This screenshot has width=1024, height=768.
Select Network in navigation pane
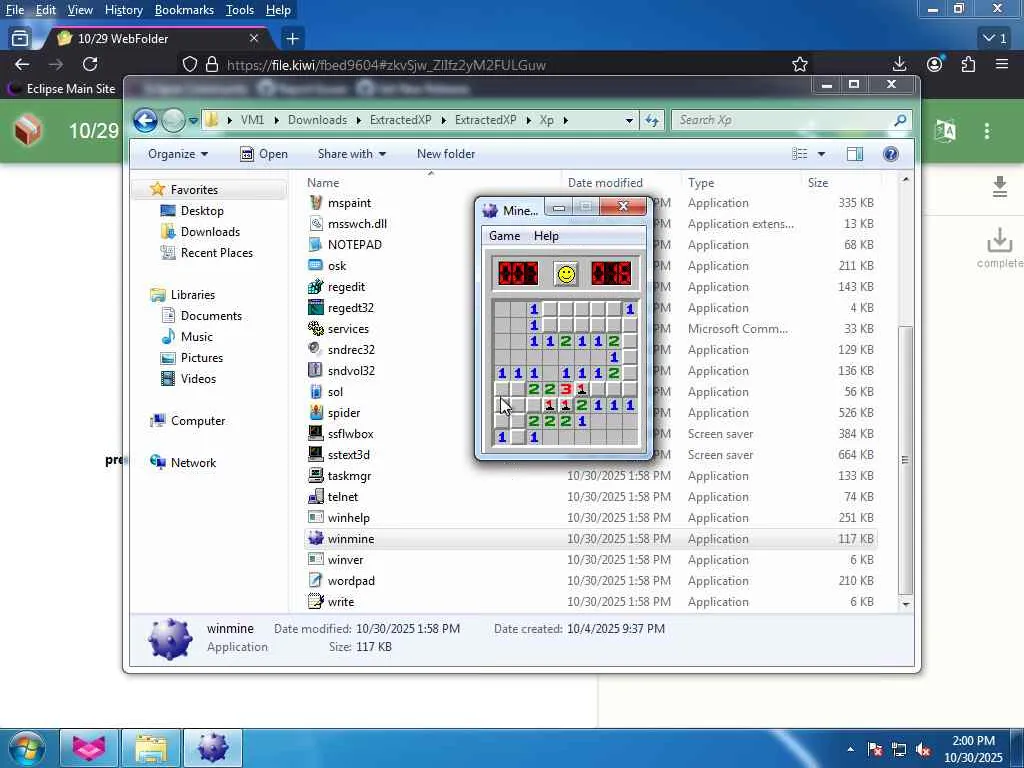pyautogui.click(x=193, y=462)
